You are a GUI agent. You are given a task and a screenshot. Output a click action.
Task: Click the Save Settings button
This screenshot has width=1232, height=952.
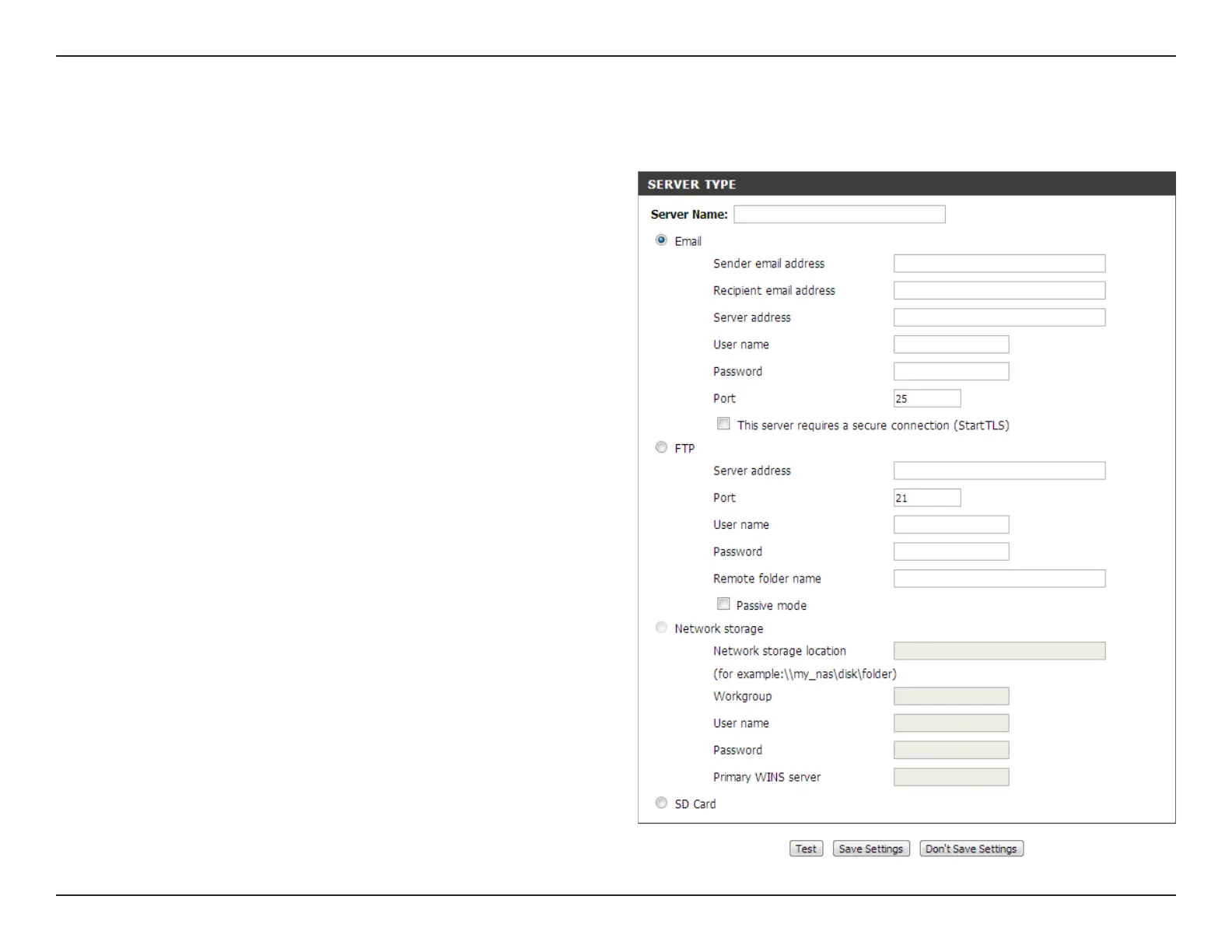coord(871,849)
